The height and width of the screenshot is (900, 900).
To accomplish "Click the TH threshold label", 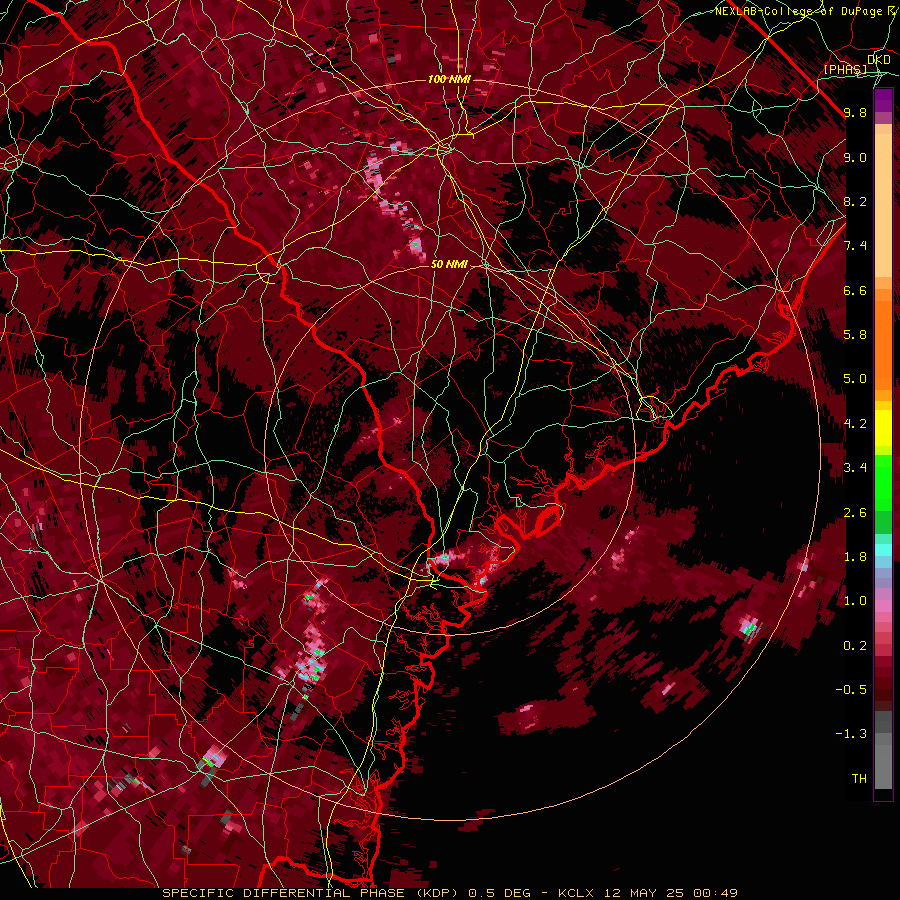I will pos(859,779).
